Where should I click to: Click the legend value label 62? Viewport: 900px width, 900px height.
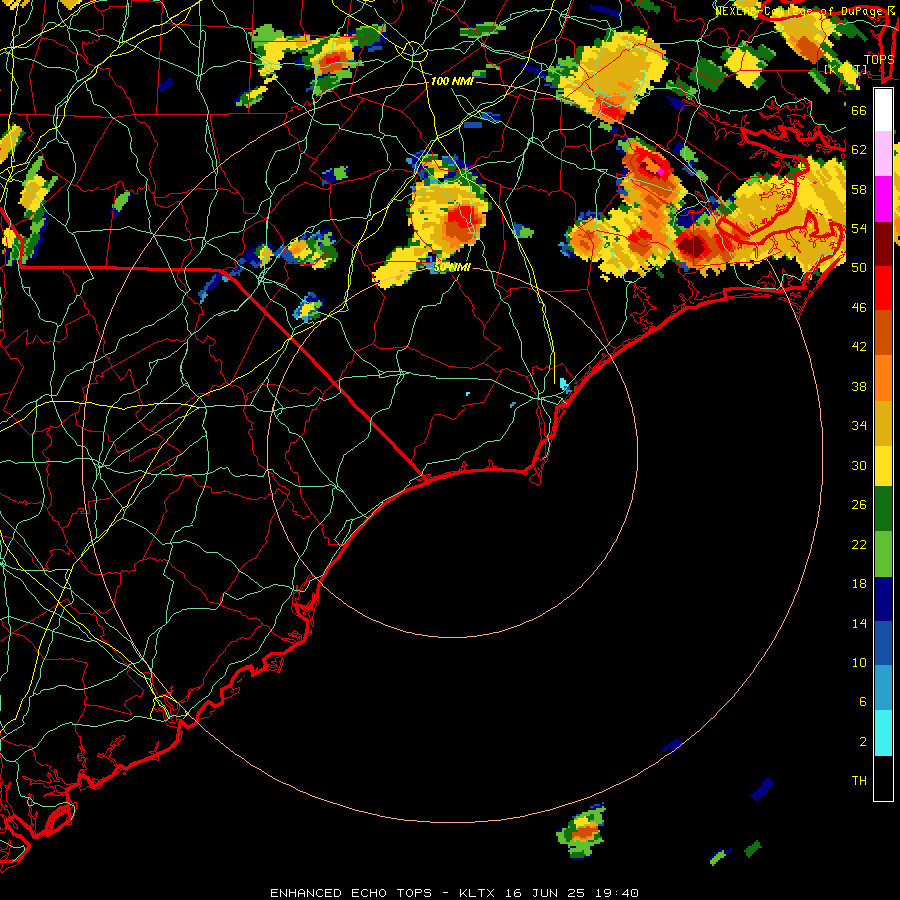pos(859,149)
